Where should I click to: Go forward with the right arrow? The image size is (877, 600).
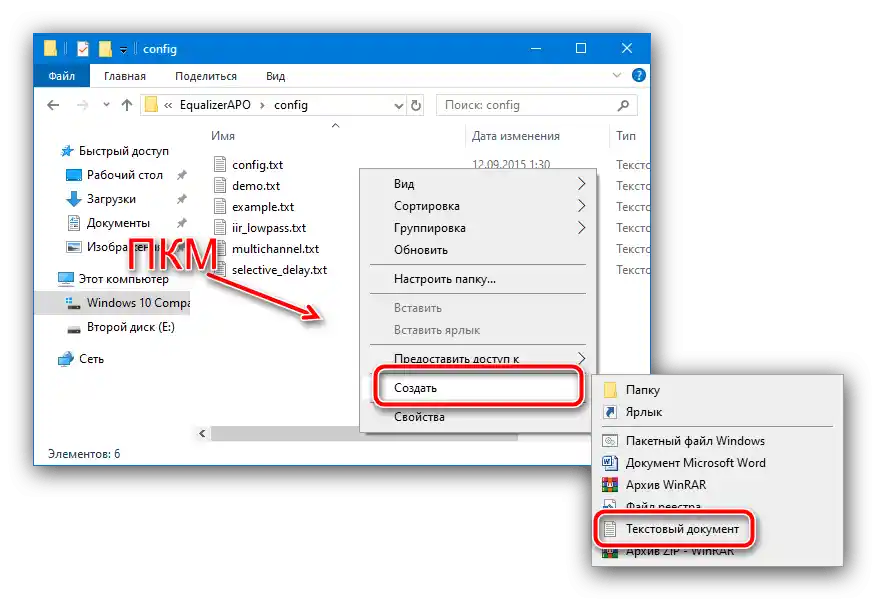tap(82, 105)
